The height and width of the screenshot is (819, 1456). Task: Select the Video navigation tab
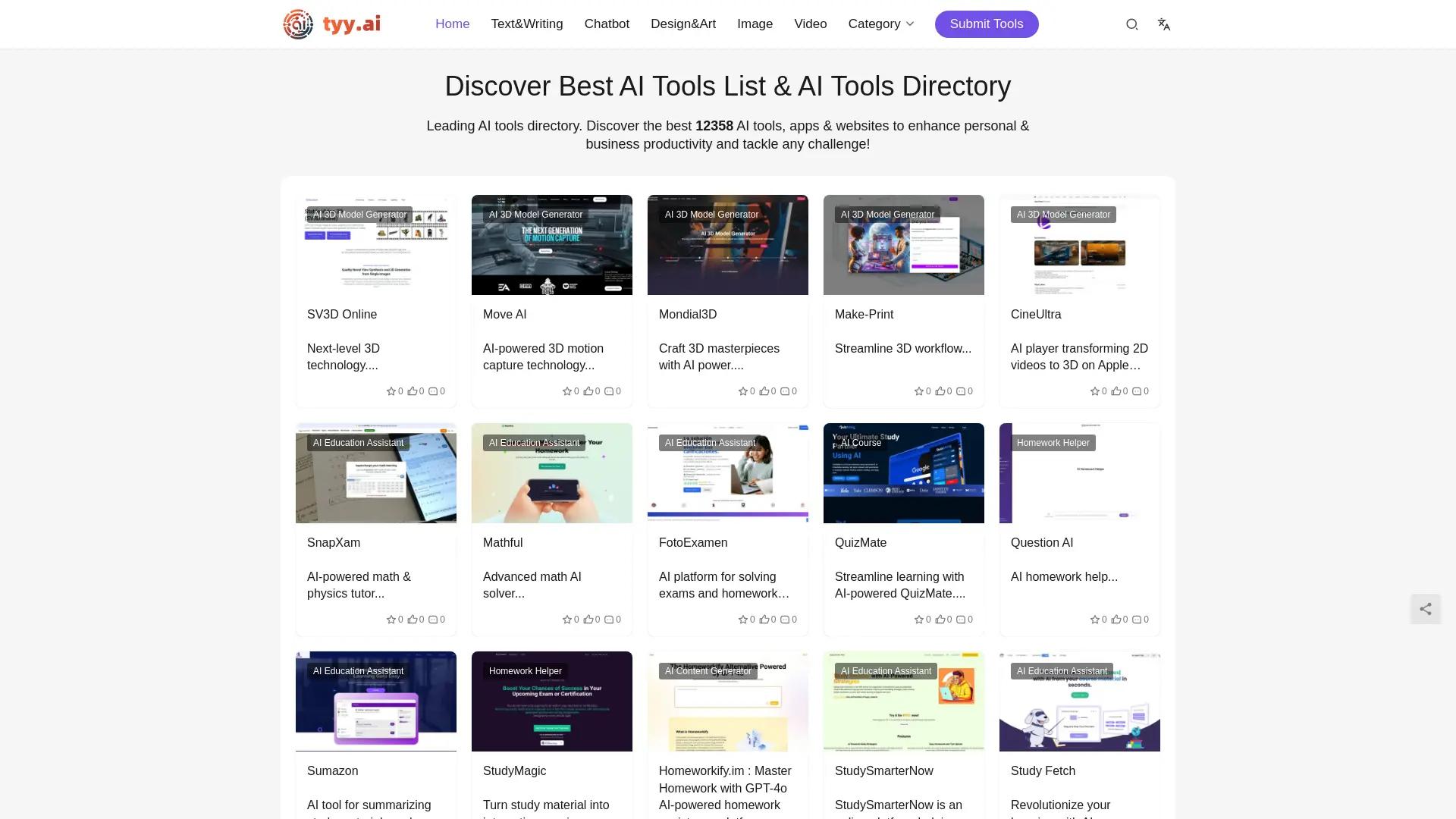(x=810, y=24)
